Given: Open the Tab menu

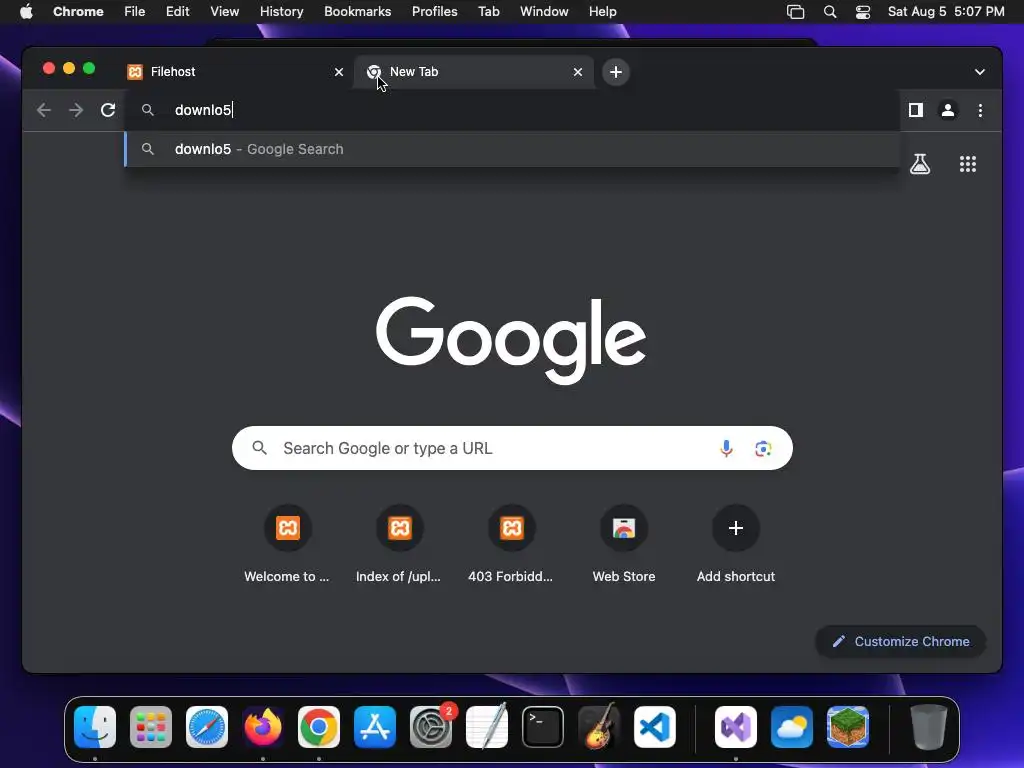Looking at the screenshot, I should 488,12.
